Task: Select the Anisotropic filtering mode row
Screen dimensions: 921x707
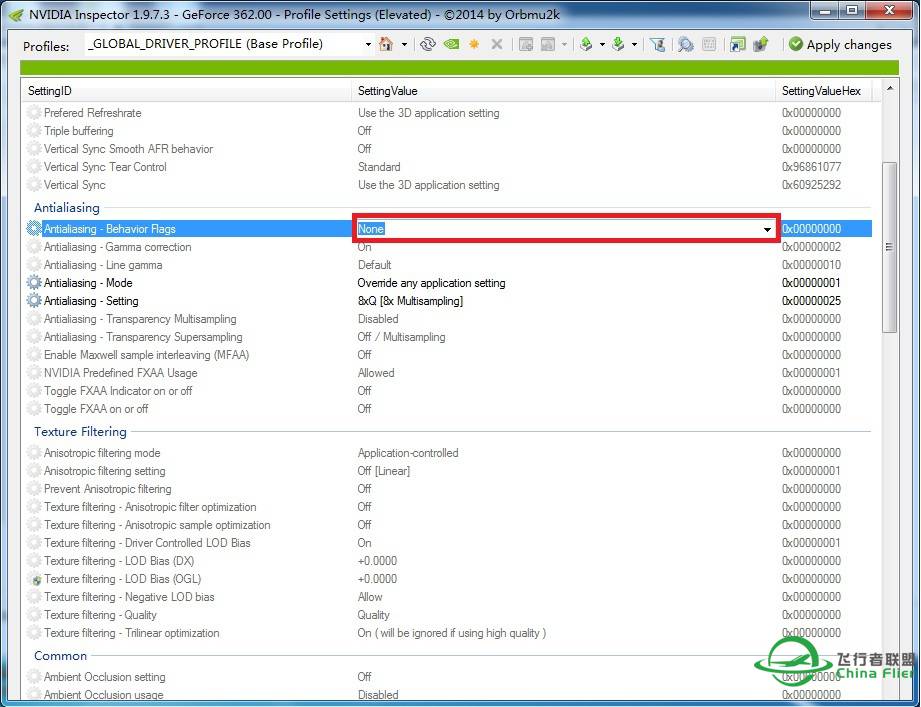Action: pos(102,453)
